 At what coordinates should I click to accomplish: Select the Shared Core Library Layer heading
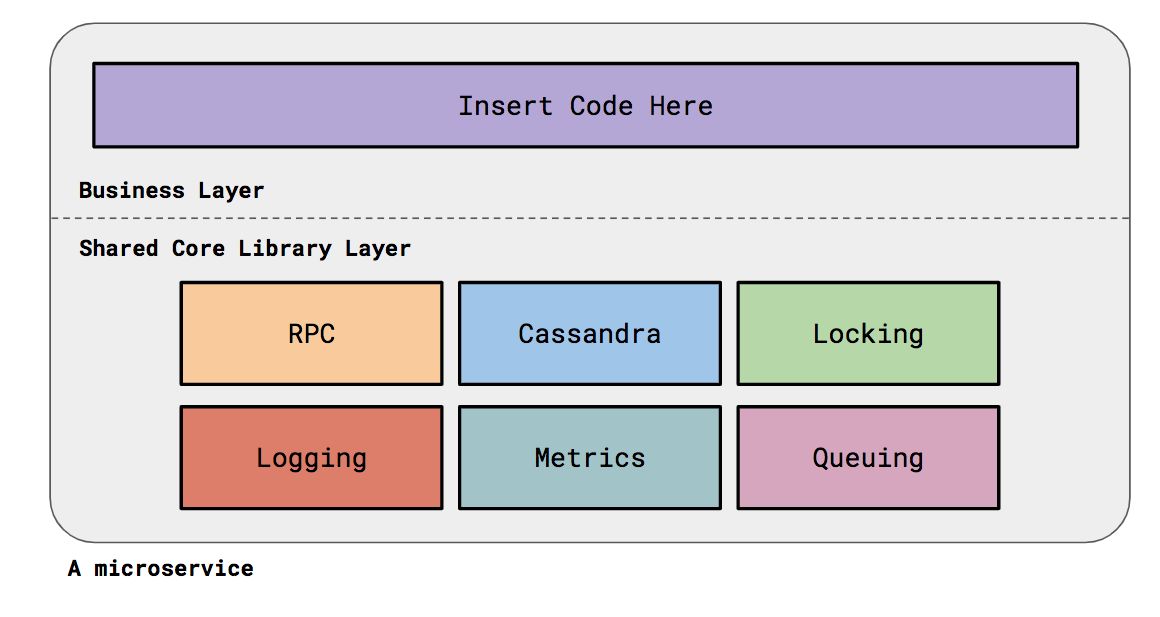pyautogui.click(x=244, y=249)
